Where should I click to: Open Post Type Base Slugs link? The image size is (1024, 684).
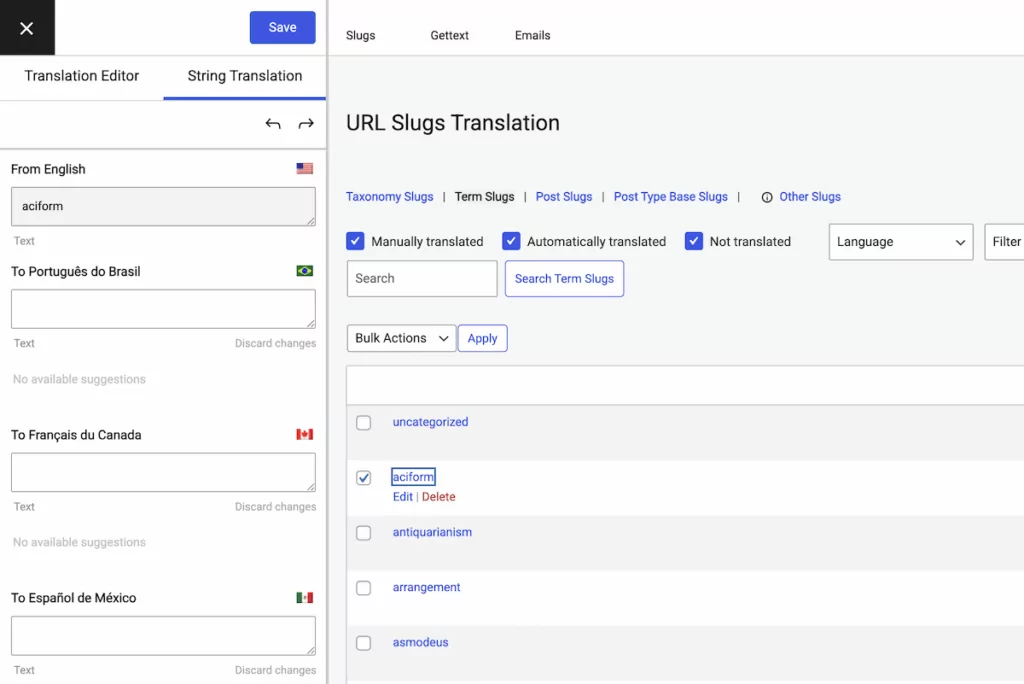(670, 197)
